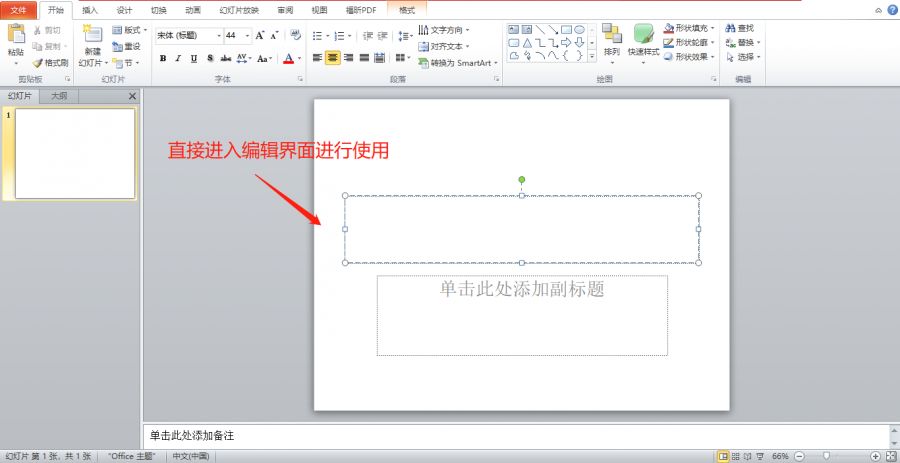This screenshot has height=463, width=900.
Task: Select the triangle shape in gallery
Action: click(x=527, y=43)
